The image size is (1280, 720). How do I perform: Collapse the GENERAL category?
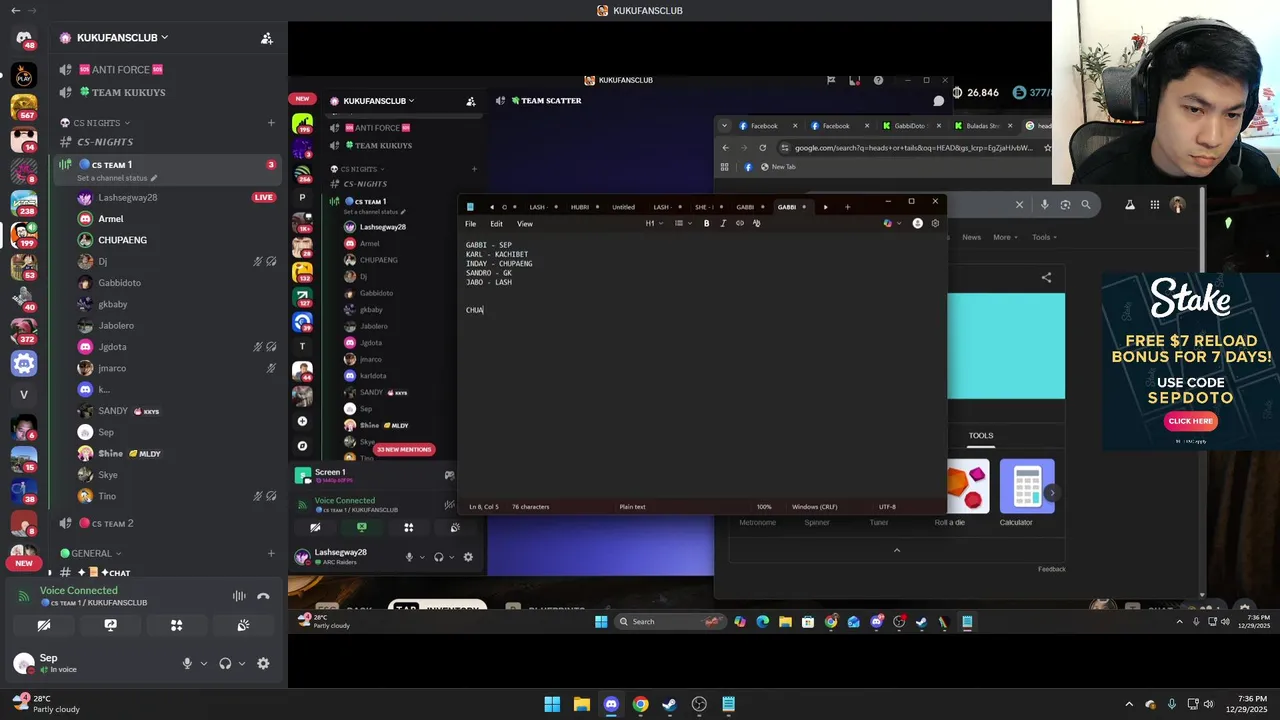point(91,553)
